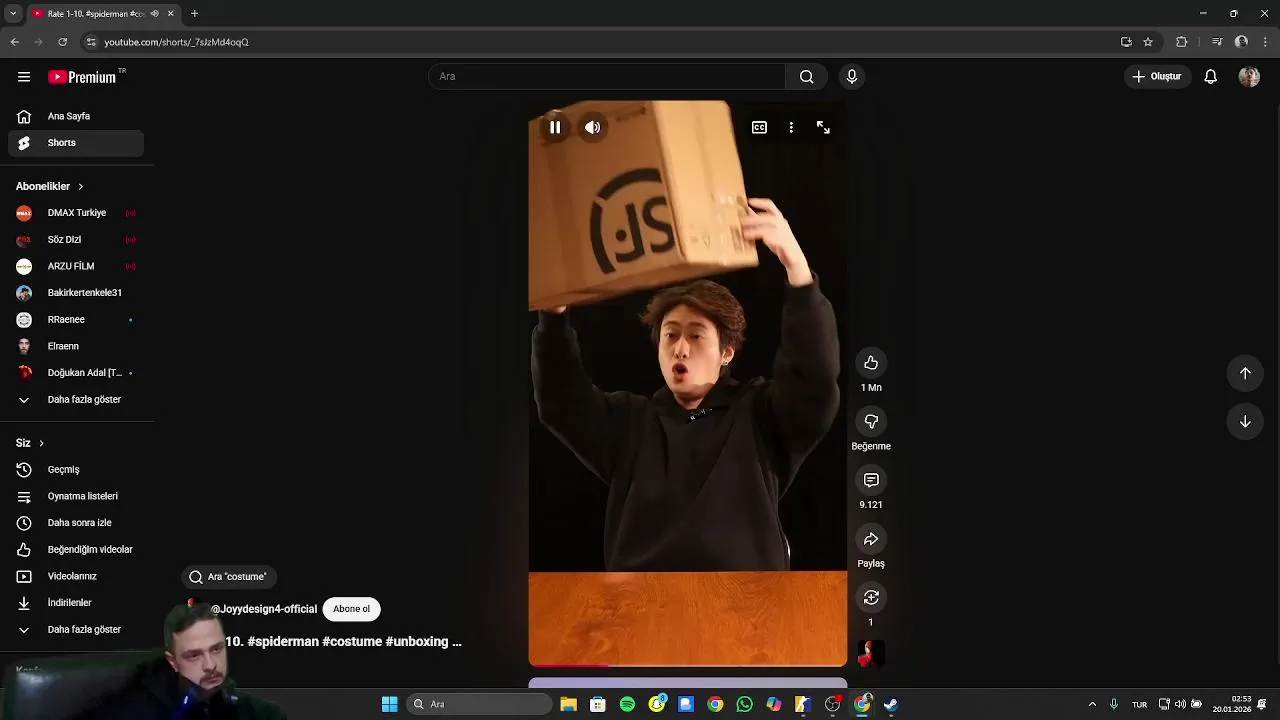Screen dimensions: 1280x720
Task: Toggle closed captions on the Short
Action: click(x=759, y=127)
